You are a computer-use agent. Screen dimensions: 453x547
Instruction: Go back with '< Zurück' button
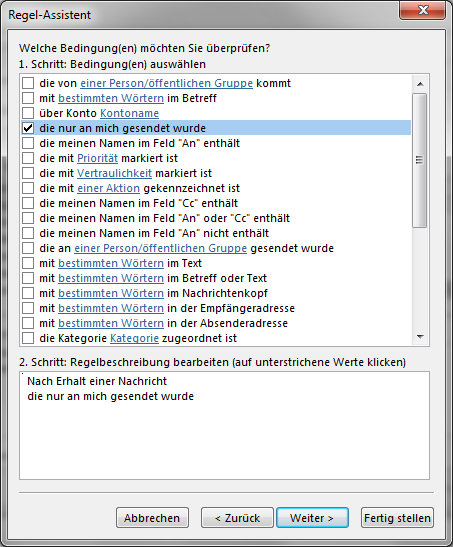click(237, 518)
